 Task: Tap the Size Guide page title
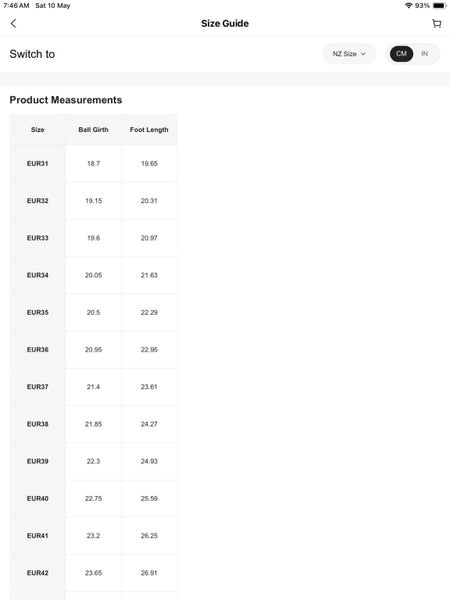click(x=225, y=23)
